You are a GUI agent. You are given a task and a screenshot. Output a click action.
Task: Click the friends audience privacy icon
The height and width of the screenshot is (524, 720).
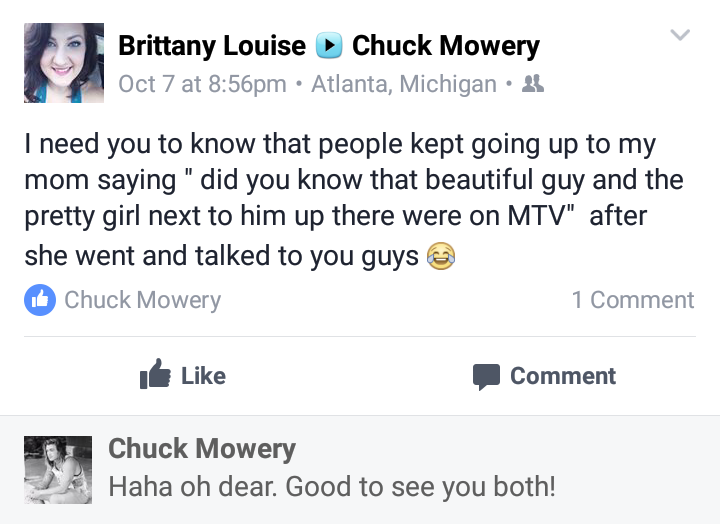[x=533, y=84]
